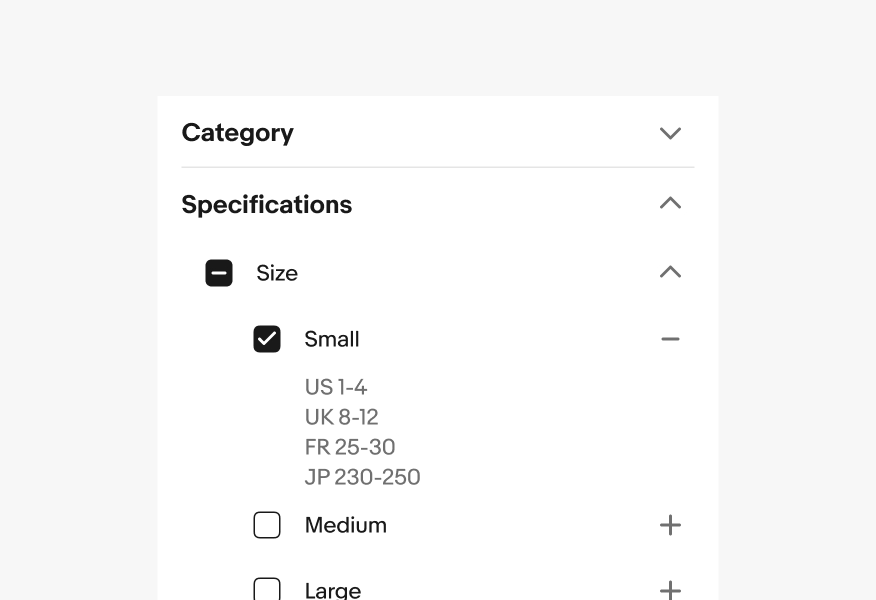876x600 pixels.
Task: Click the JP 230-250 size text
Action: 362,477
